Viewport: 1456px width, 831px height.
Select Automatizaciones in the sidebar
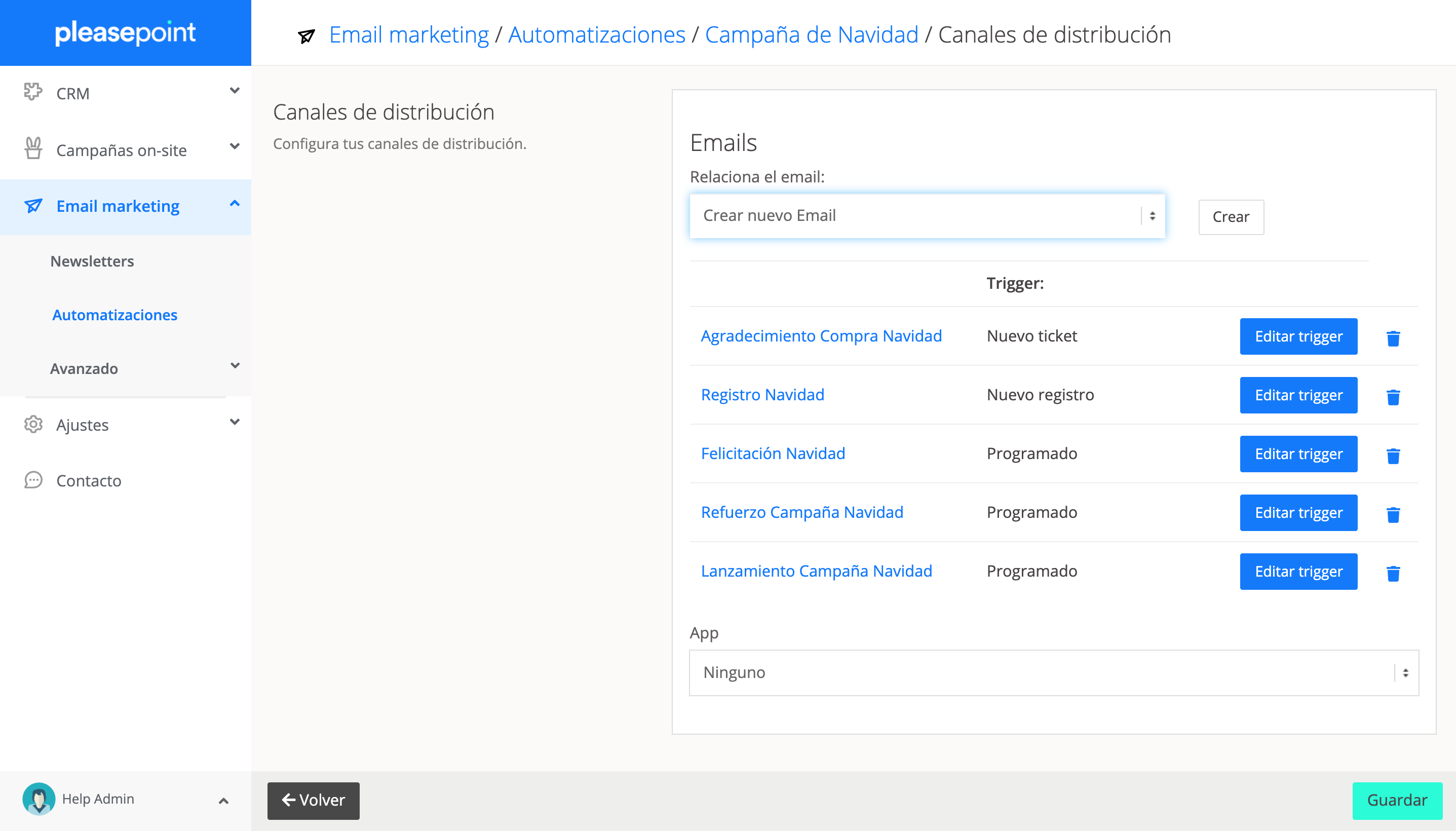click(x=114, y=315)
